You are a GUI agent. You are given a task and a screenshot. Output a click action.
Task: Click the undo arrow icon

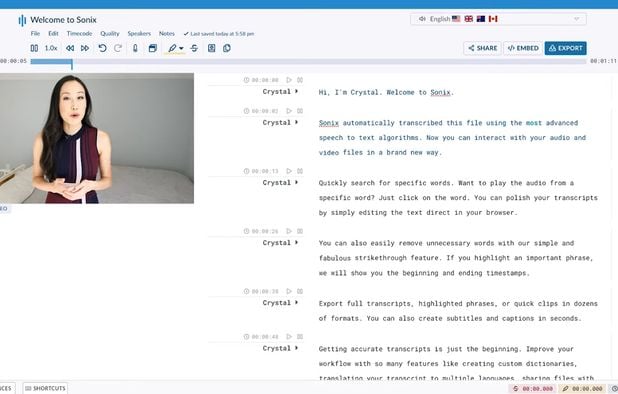pyautogui.click(x=102, y=48)
